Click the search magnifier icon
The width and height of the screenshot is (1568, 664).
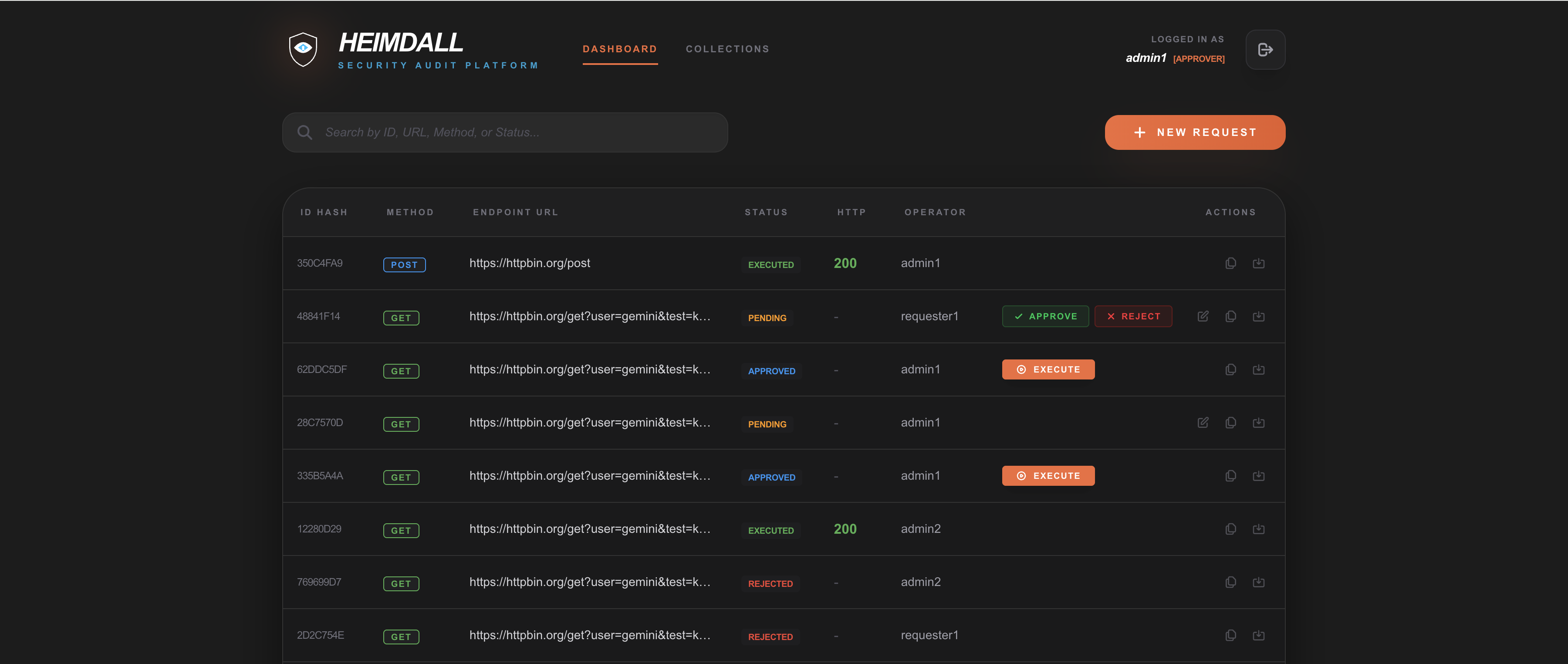click(305, 133)
